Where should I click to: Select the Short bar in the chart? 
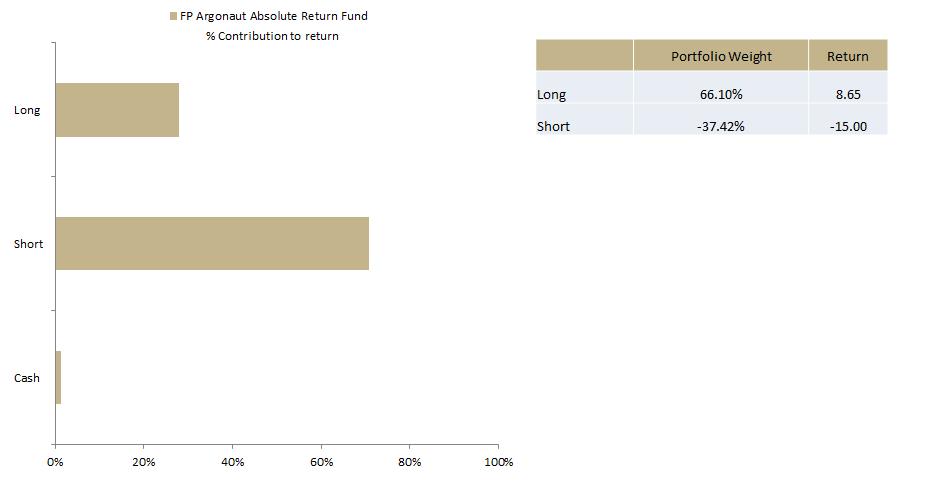point(212,243)
